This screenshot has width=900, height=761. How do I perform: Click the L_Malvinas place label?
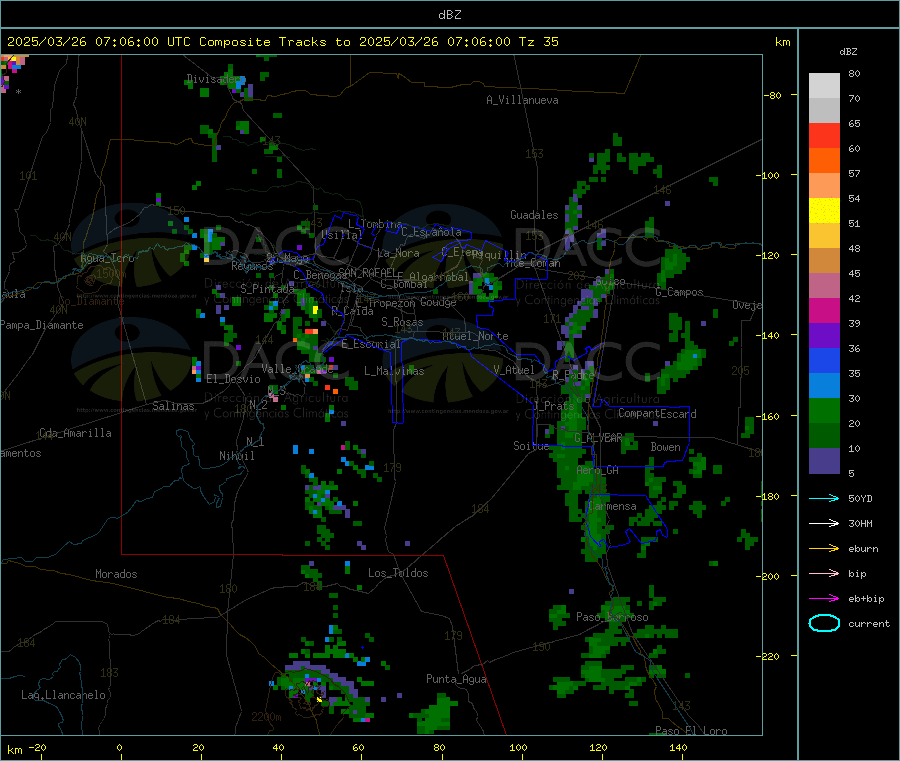click(394, 371)
